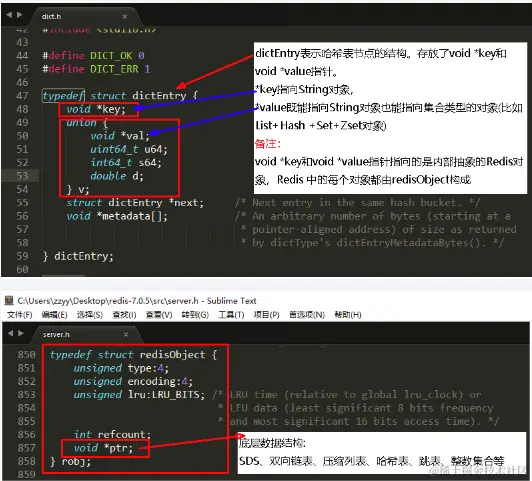Close the dict.h tab

pos(125,16)
